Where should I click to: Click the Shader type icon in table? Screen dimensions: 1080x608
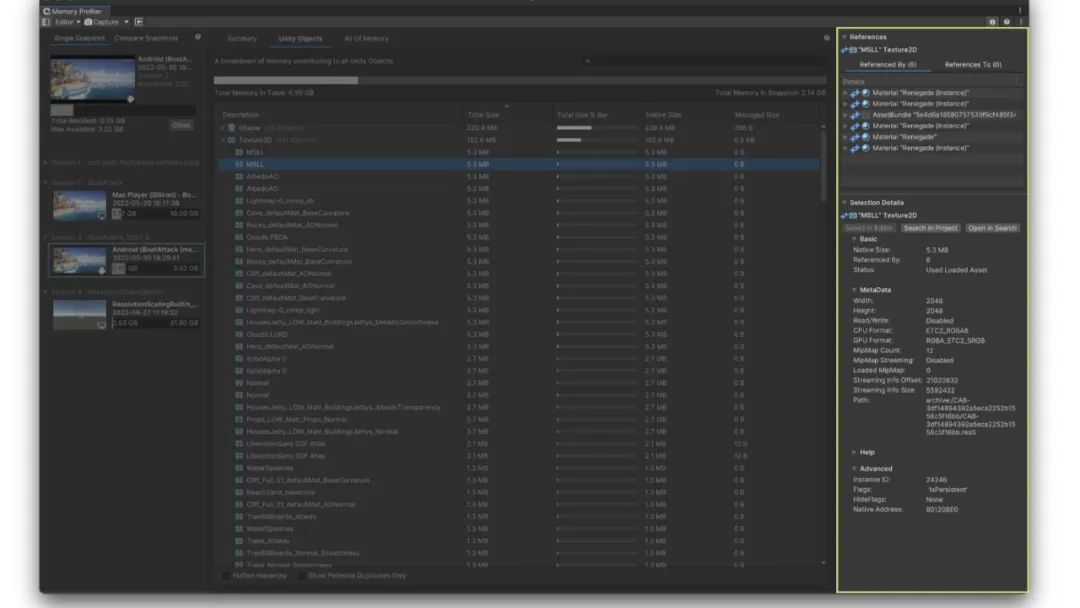[x=231, y=128]
